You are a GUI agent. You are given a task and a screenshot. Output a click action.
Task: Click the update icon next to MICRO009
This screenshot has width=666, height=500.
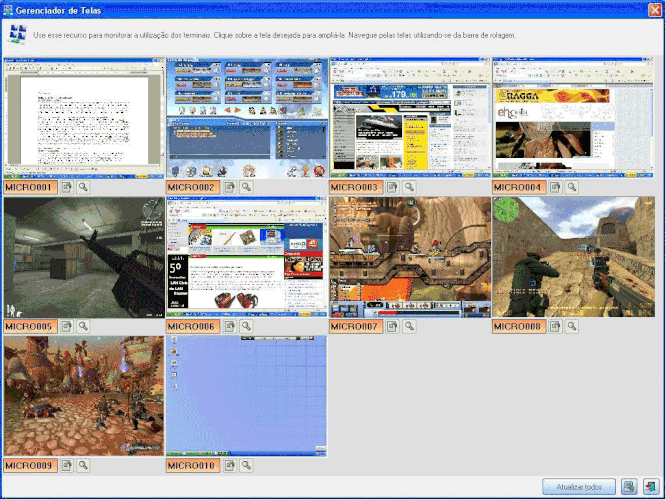67,466
